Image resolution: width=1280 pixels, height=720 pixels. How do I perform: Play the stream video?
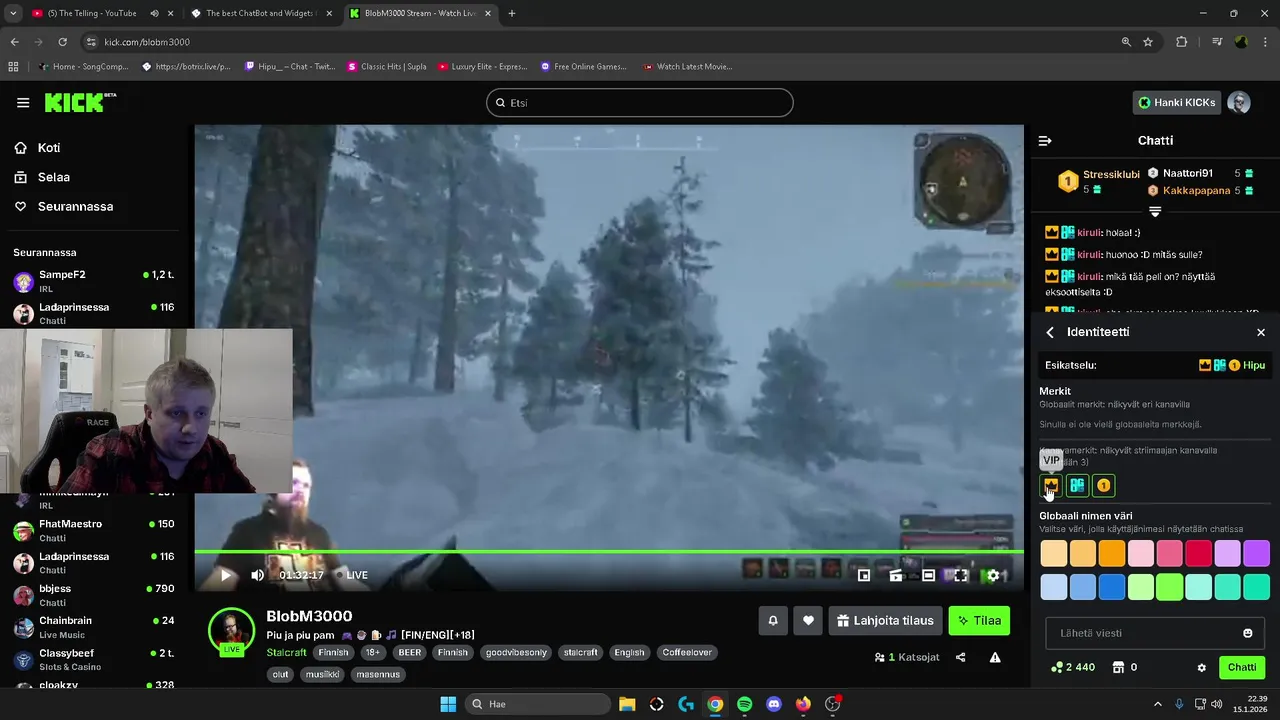(x=225, y=575)
